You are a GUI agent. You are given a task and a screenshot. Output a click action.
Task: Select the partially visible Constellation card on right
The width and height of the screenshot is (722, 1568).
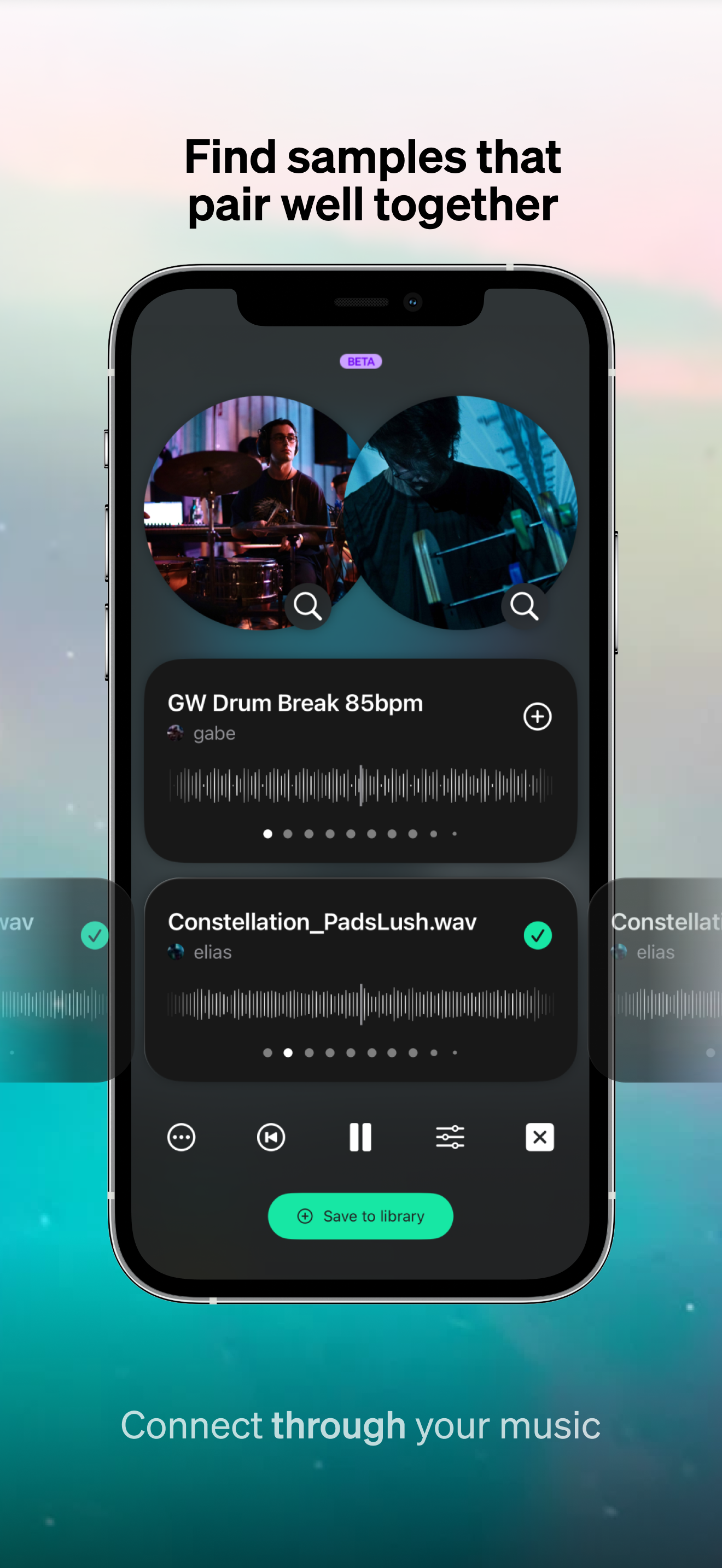coord(655,979)
